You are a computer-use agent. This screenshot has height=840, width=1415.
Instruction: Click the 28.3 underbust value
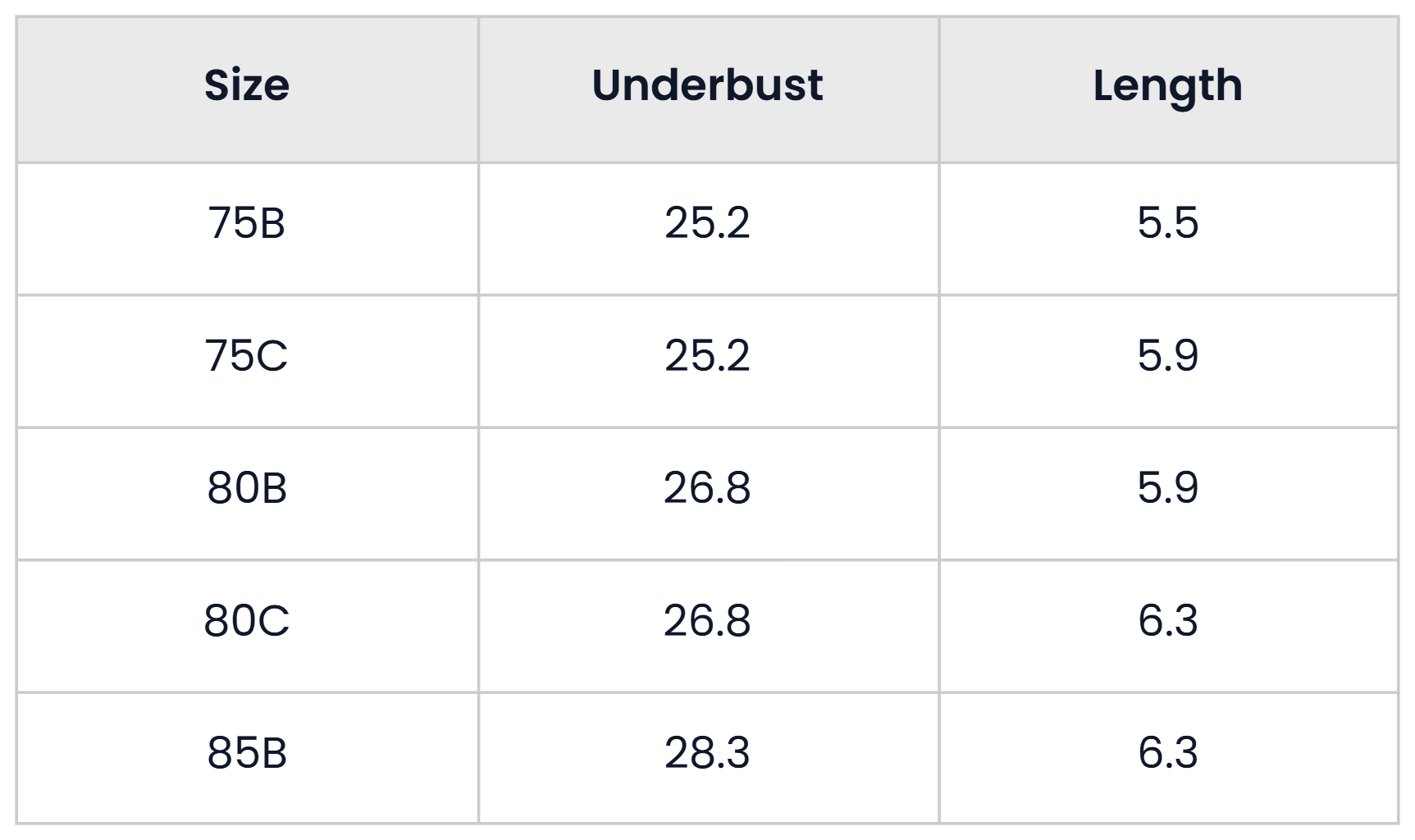(707, 753)
